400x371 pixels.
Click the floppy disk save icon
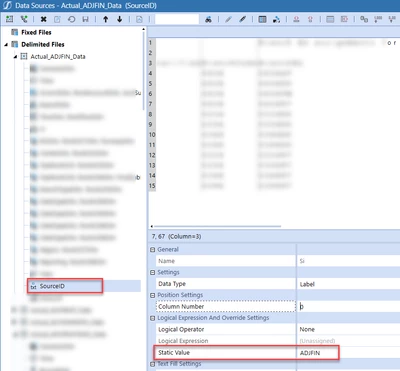point(86,19)
